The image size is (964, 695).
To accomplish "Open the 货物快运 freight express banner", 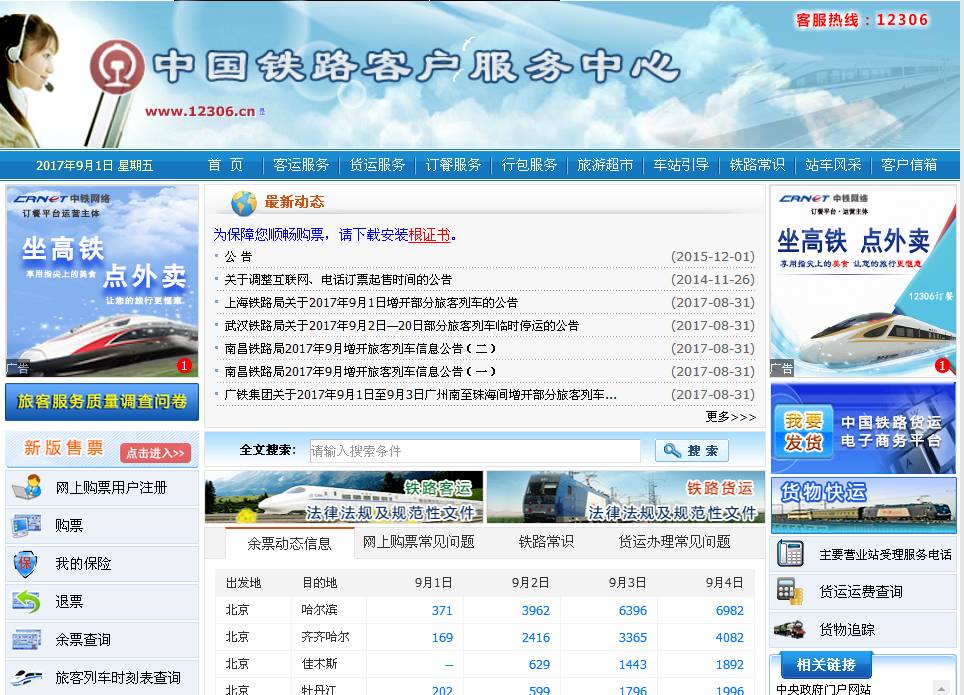I will click(x=862, y=503).
